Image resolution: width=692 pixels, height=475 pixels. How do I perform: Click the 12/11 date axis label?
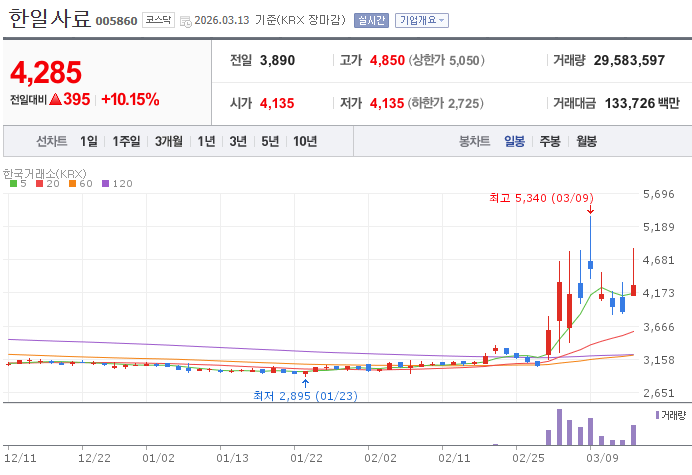click(20, 458)
